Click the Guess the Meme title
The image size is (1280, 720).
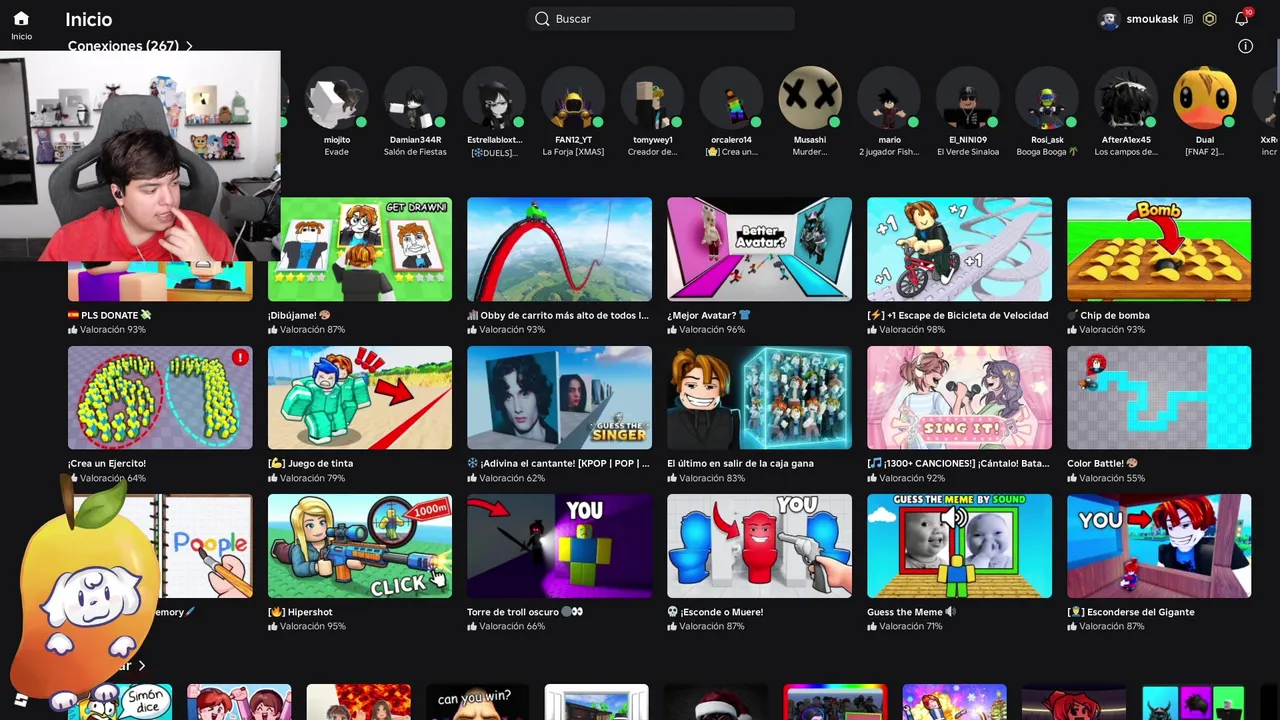pyautogui.click(x=912, y=612)
